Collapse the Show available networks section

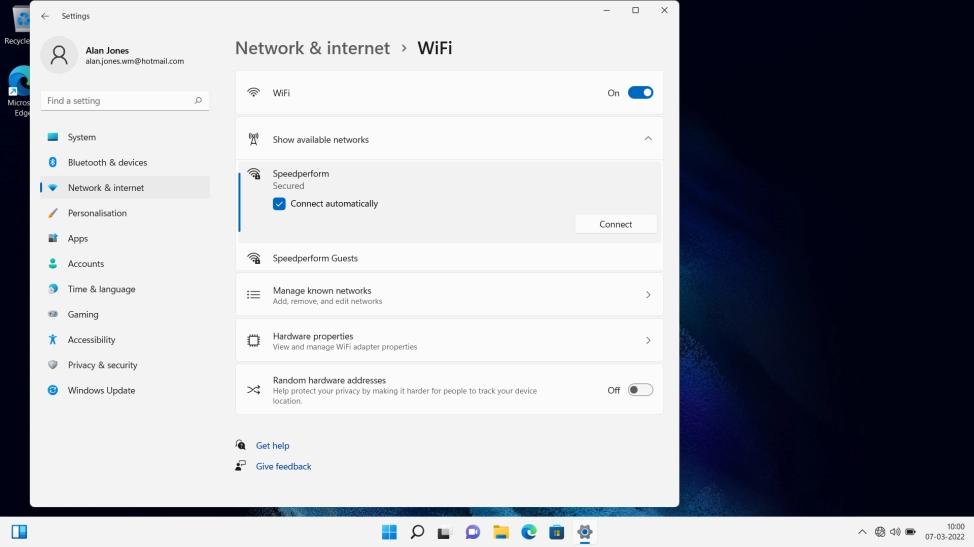(x=648, y=139)
